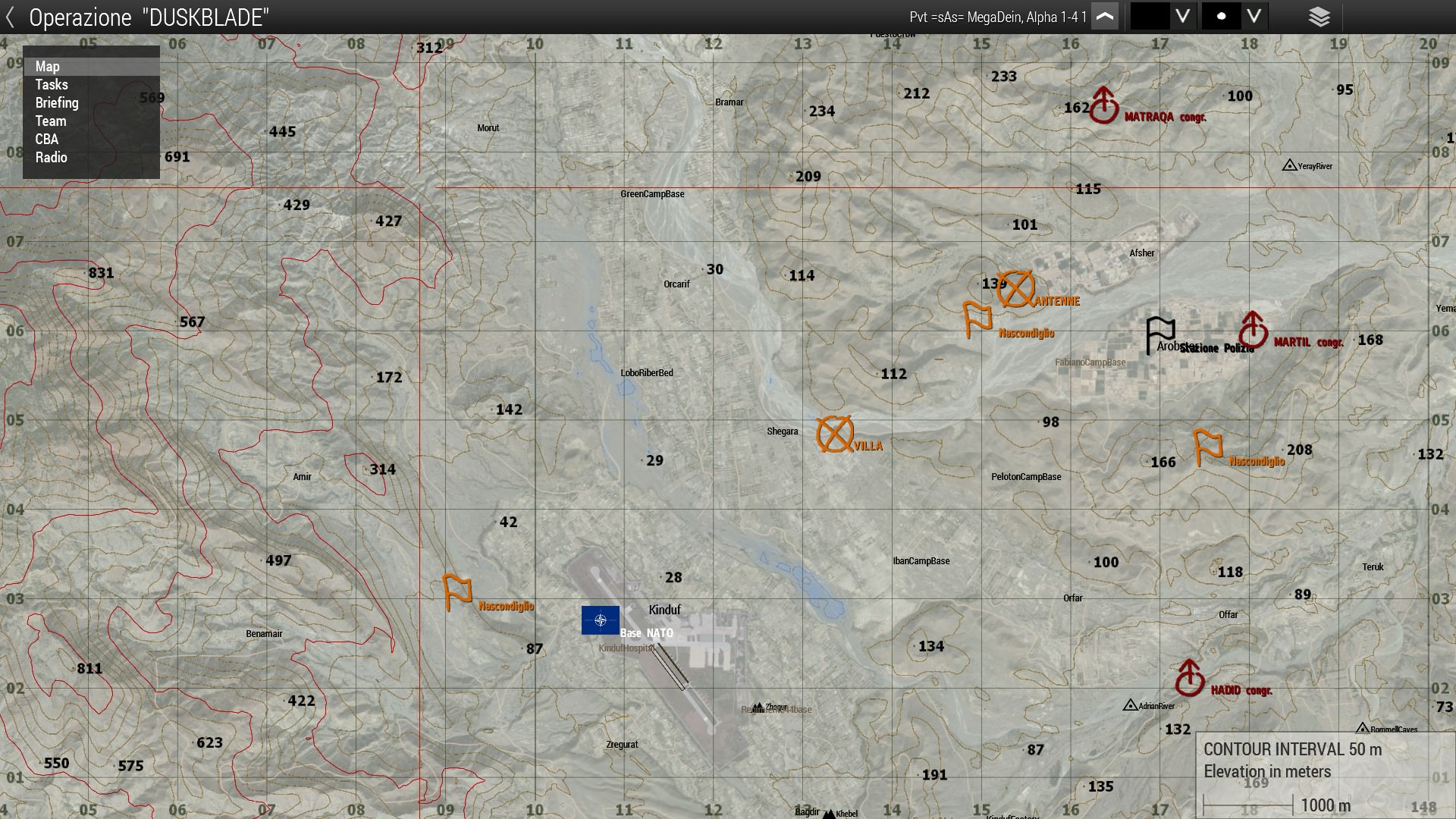Click the dot marker shape preview
The image size is (1456, 819).
pos(1221,16)
